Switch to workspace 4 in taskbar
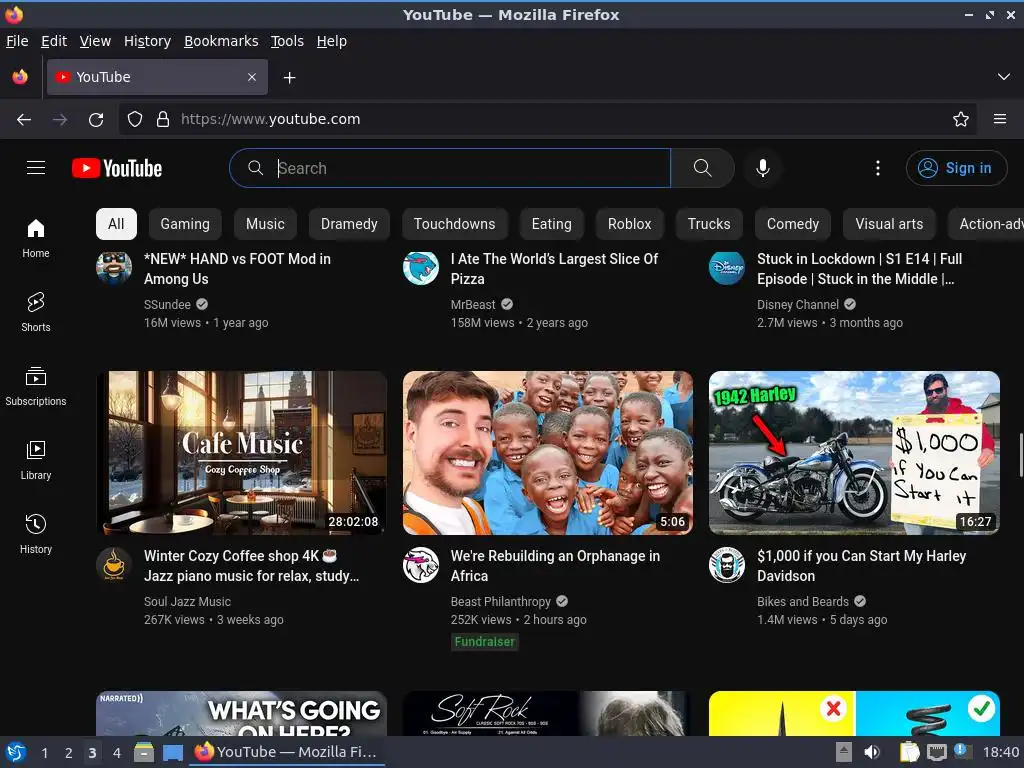The image size is (1024, 768). coord(116,752)
